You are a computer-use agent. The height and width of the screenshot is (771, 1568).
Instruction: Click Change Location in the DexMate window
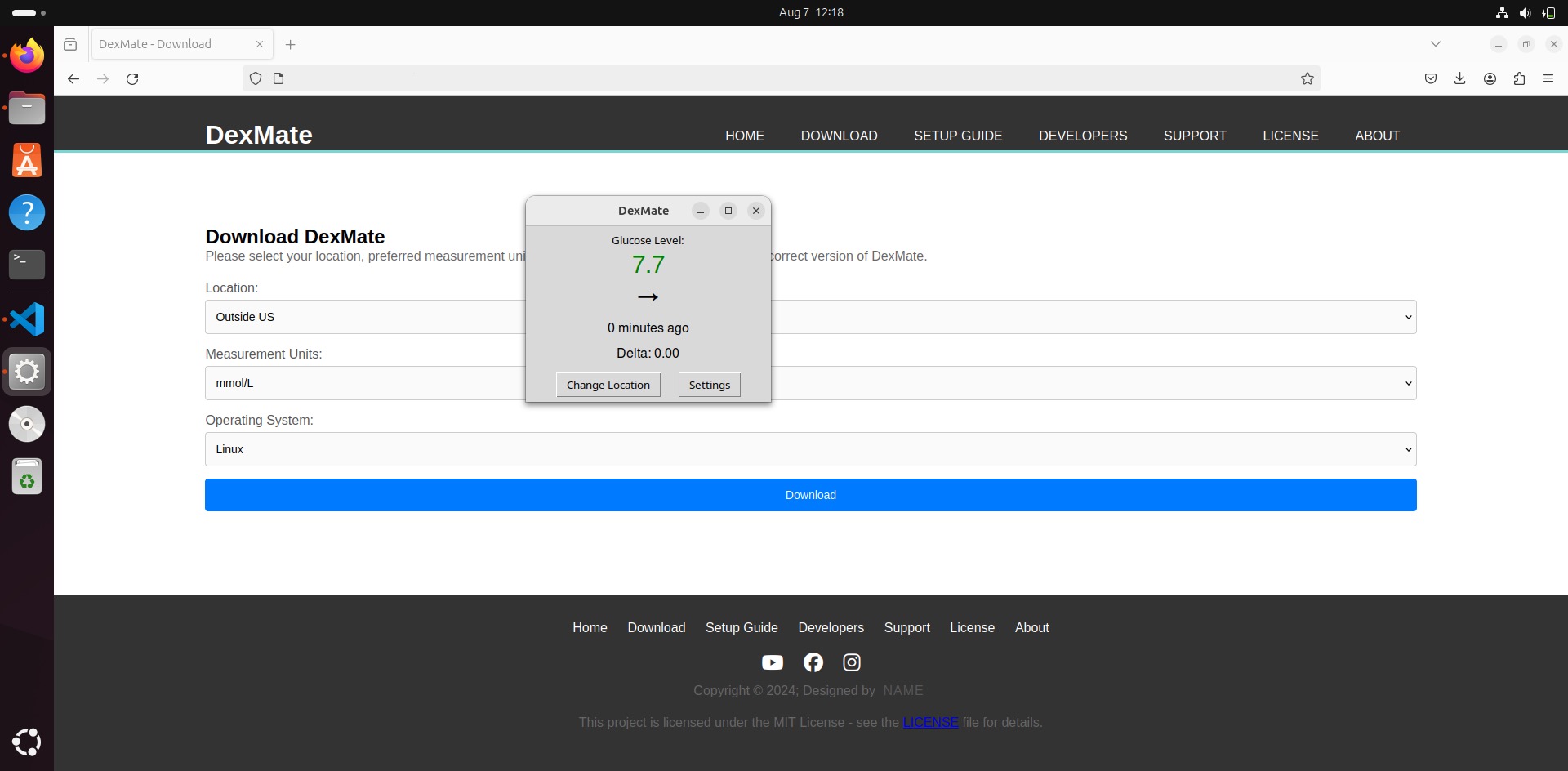point(608,385)
